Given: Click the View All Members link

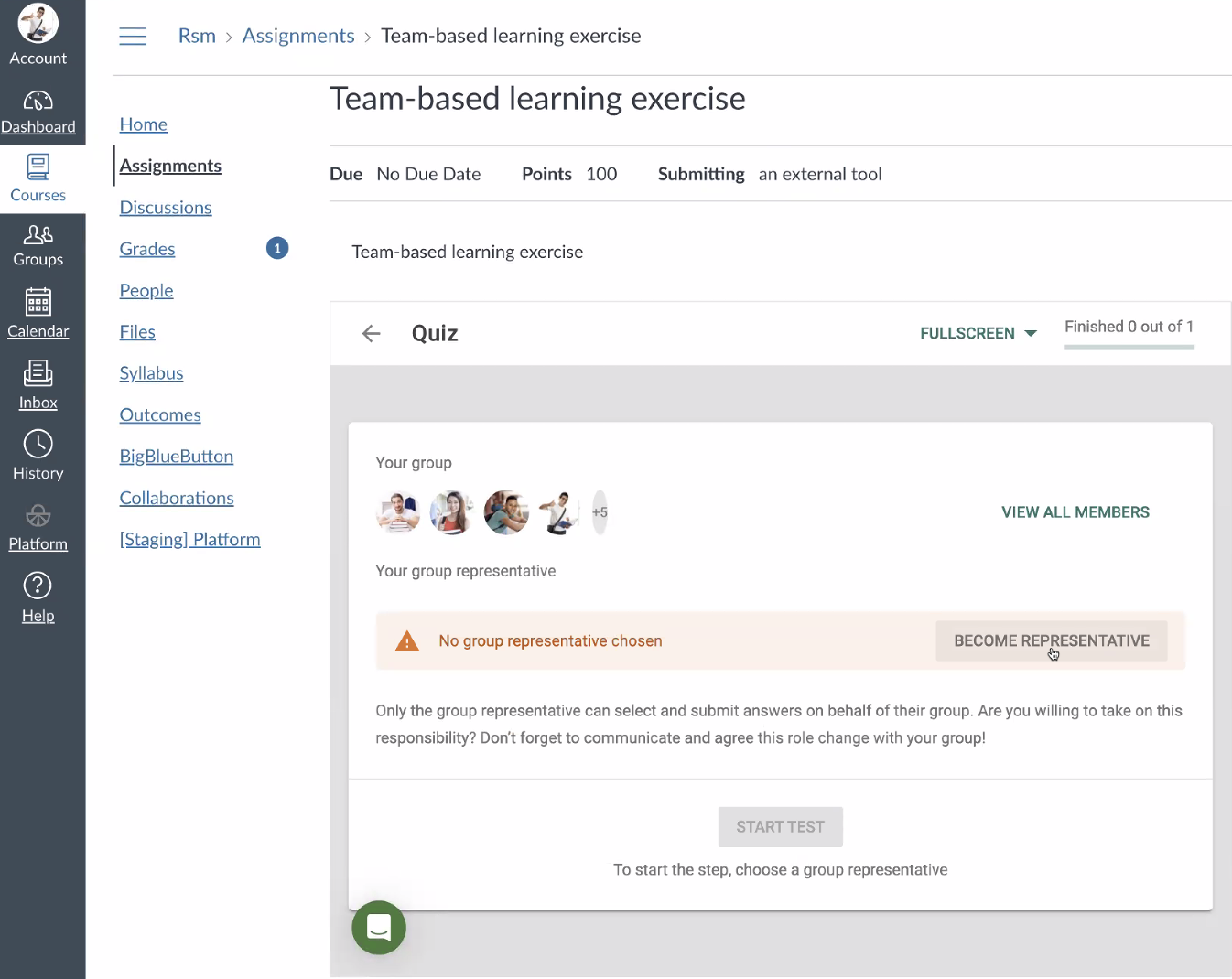Looking at the screenshot, I should tap(1075, 512).
